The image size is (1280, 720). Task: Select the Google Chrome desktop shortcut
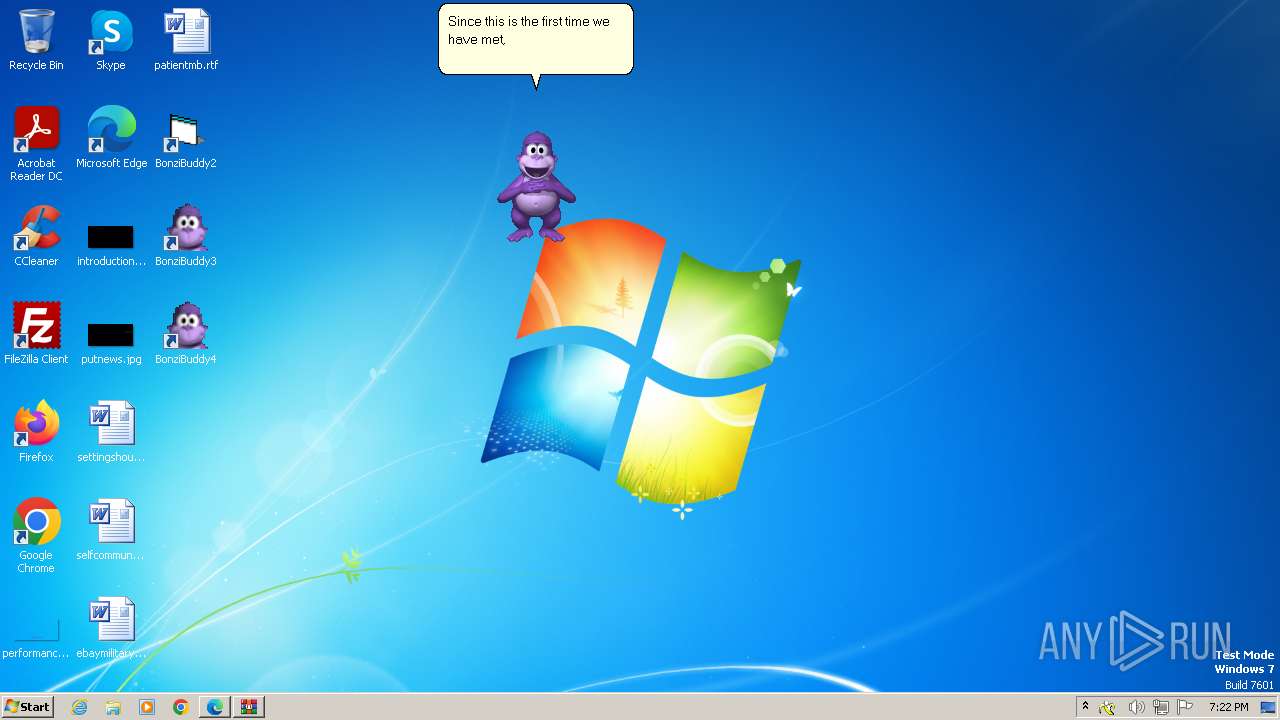pyautogui.click(x=36, y=536)
